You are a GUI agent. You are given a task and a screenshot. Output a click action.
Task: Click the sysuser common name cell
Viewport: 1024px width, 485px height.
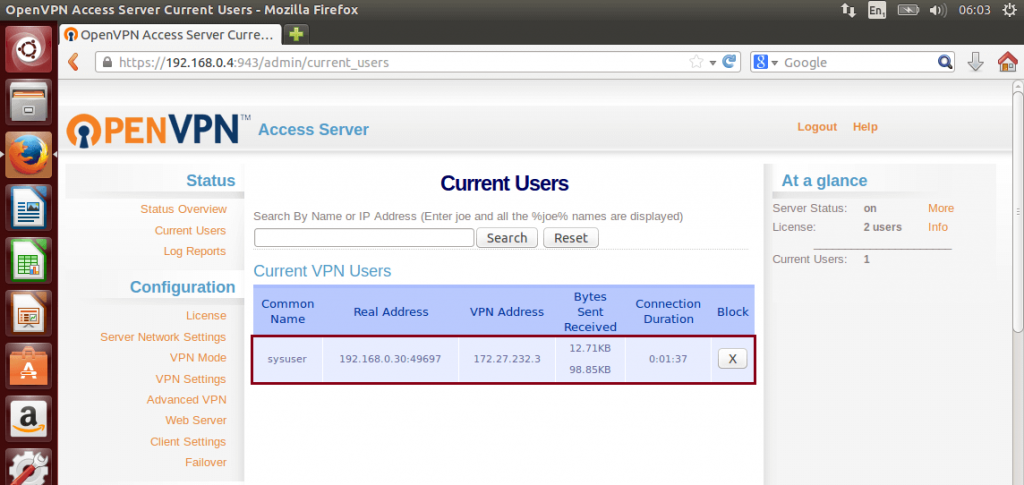tap(287, 359)
